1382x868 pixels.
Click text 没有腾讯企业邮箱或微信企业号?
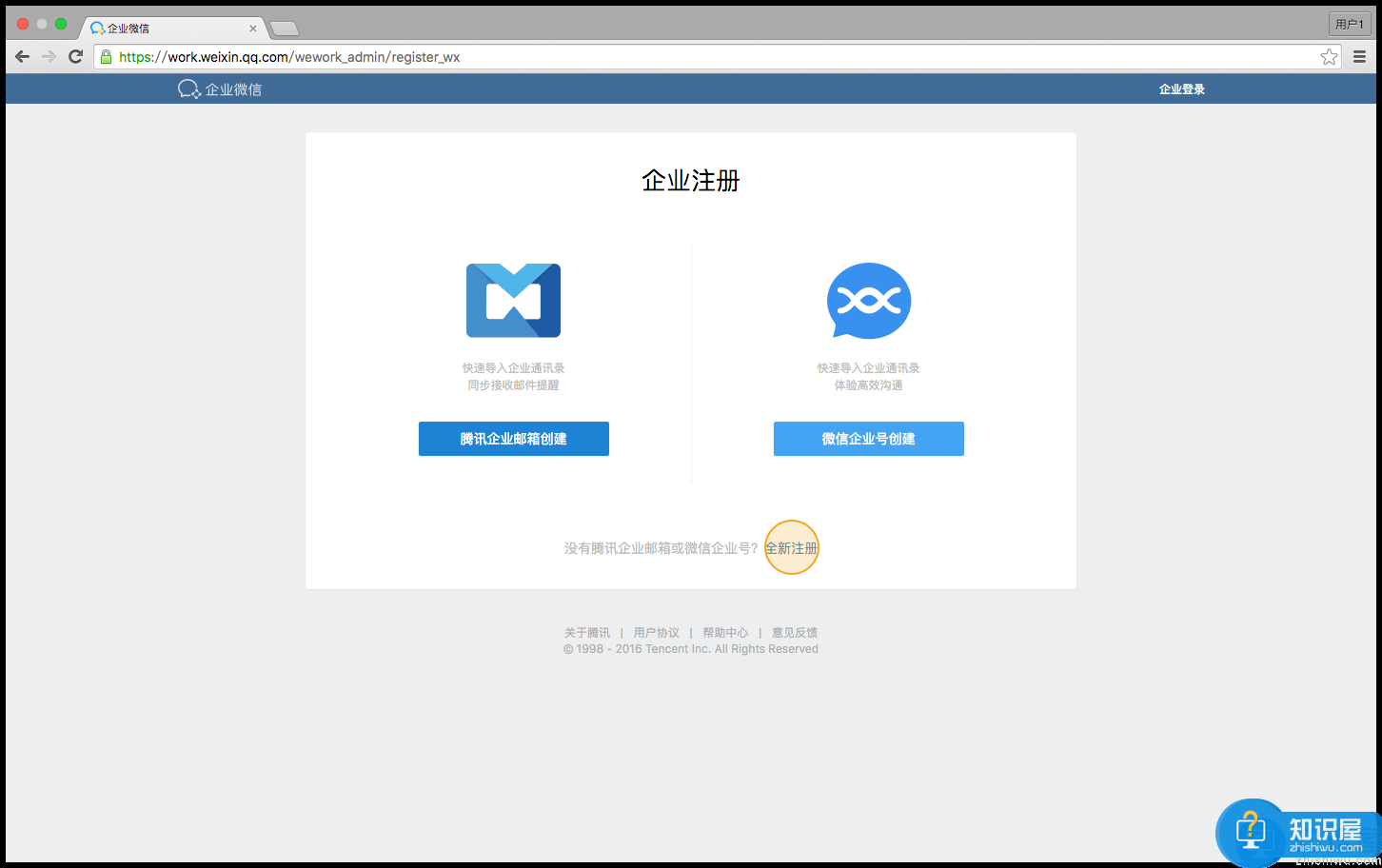coord(661,548)
